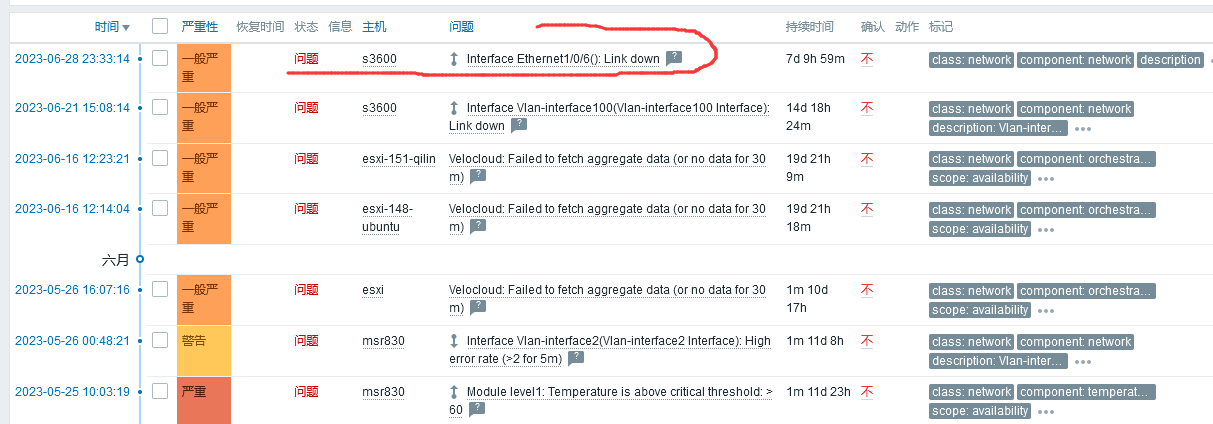
Task: Show hidden tags for the esxi-151-qilin problem
Action: (1046, 178)
